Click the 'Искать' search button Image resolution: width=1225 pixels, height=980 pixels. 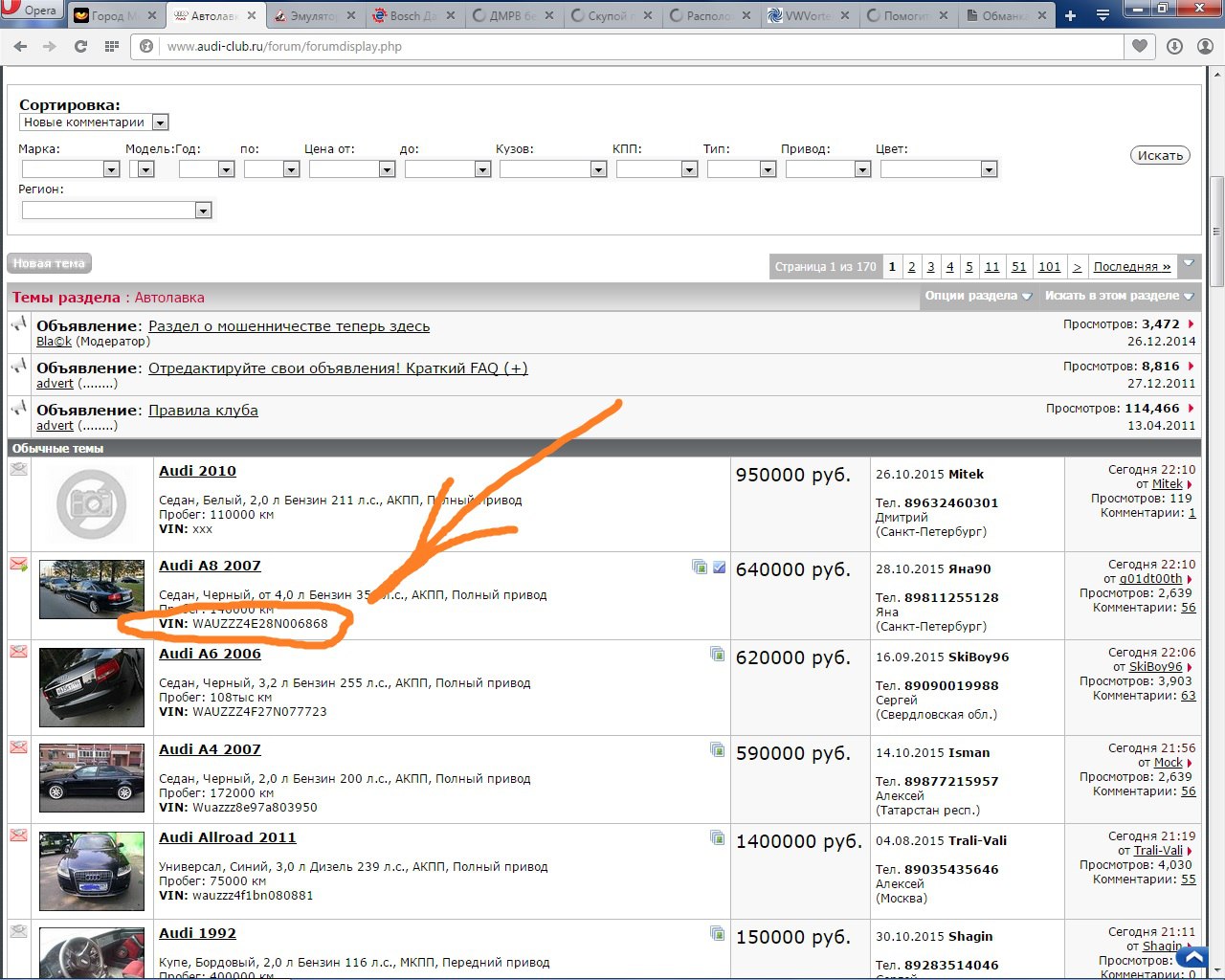[1160, 155]
